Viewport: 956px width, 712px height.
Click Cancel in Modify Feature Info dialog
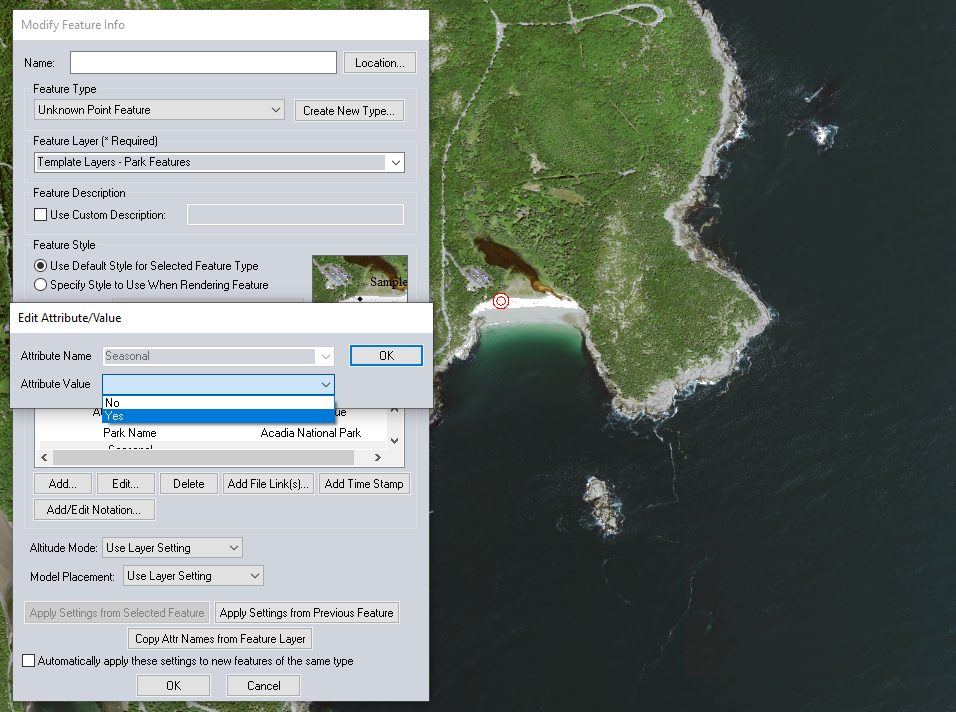pos(263,686)
